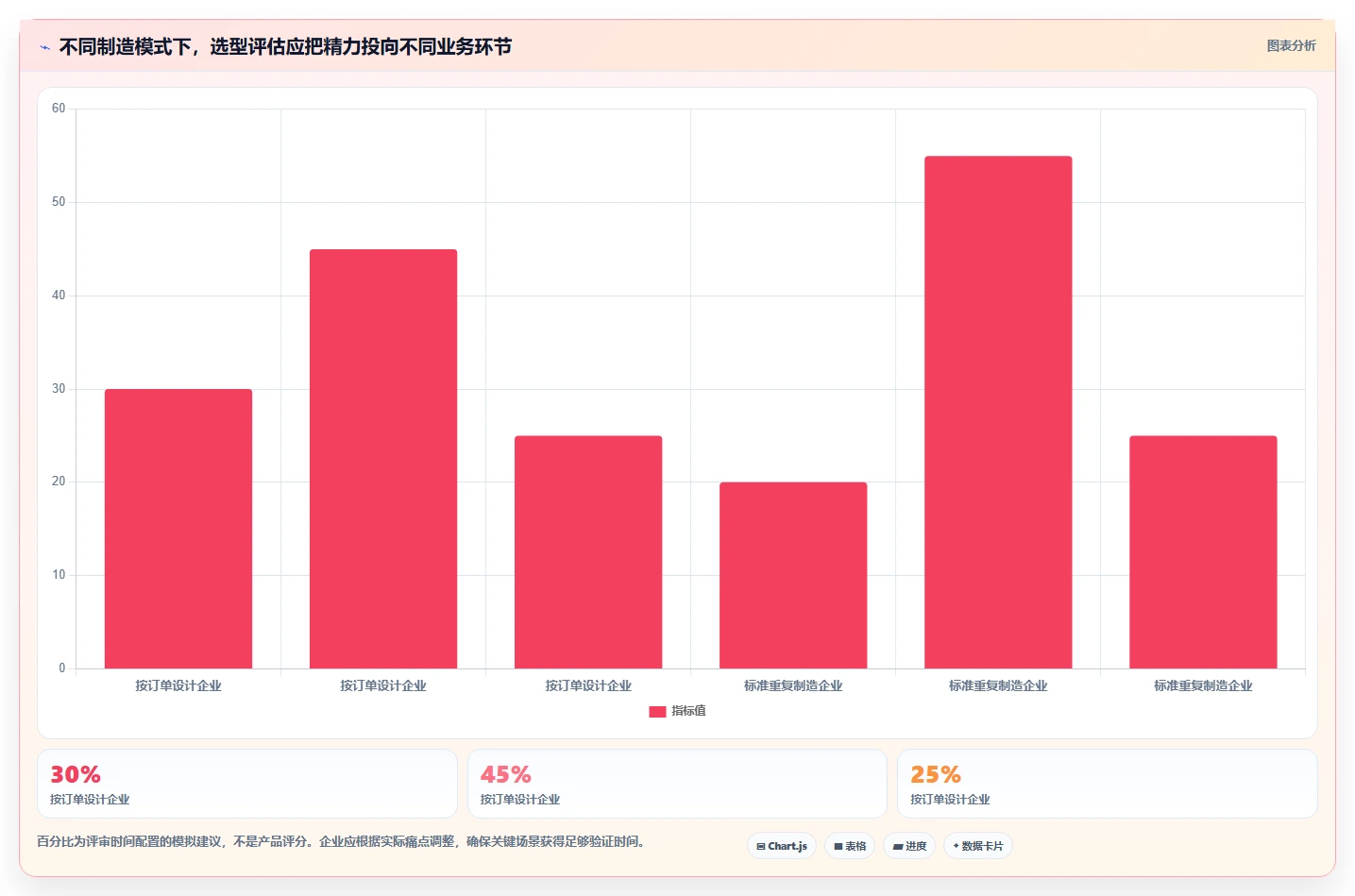Image resolution: width=1355 pixels, height=896 pixels.
Task: Click the y-axis label 60
Action: coord(59,109)
